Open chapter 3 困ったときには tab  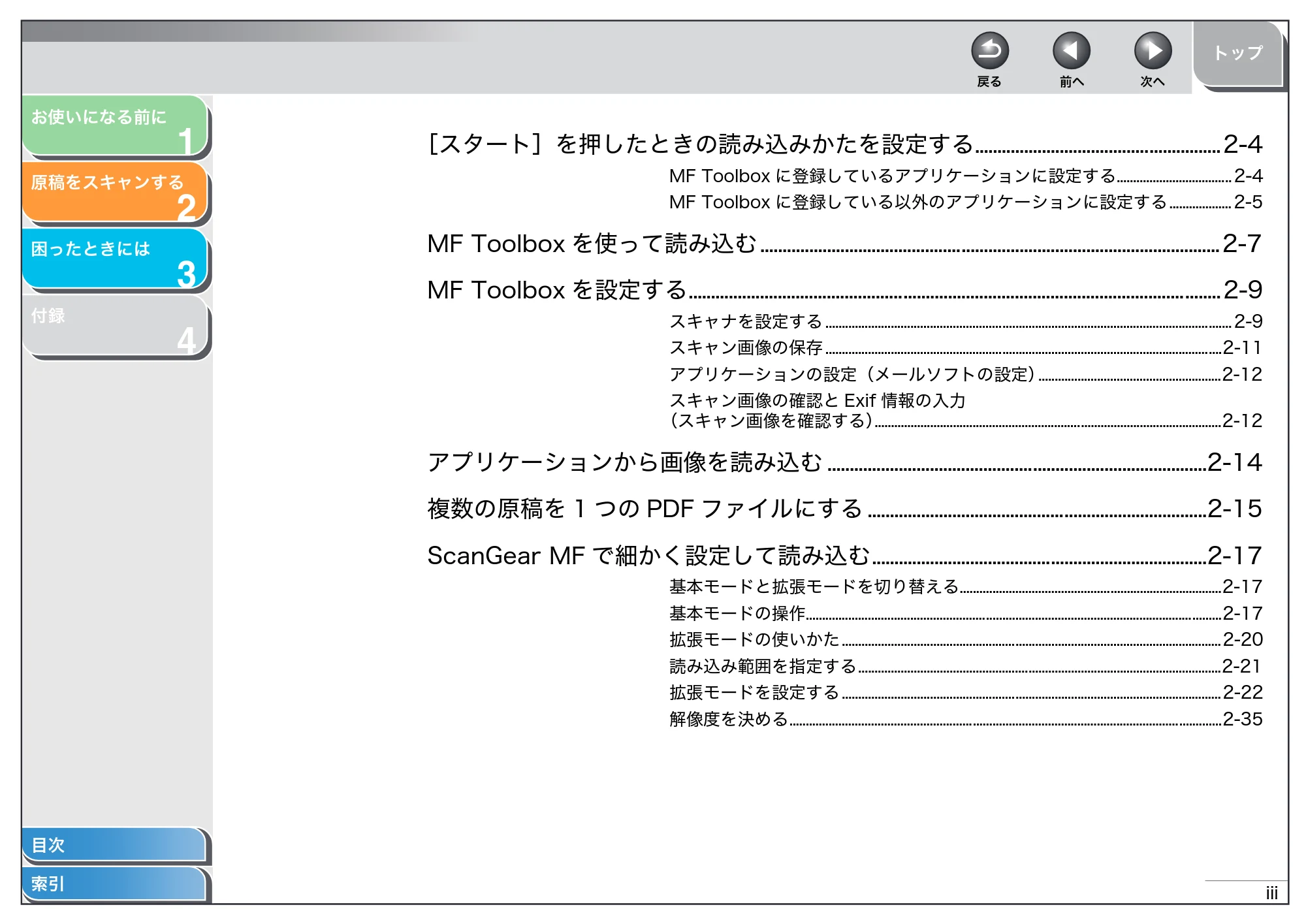115,258
